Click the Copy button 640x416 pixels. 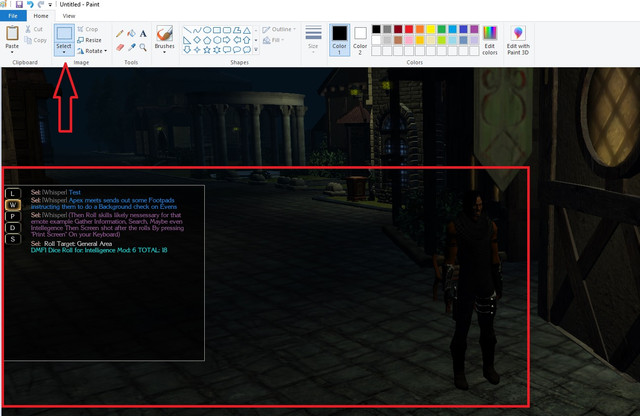point(36,40)
